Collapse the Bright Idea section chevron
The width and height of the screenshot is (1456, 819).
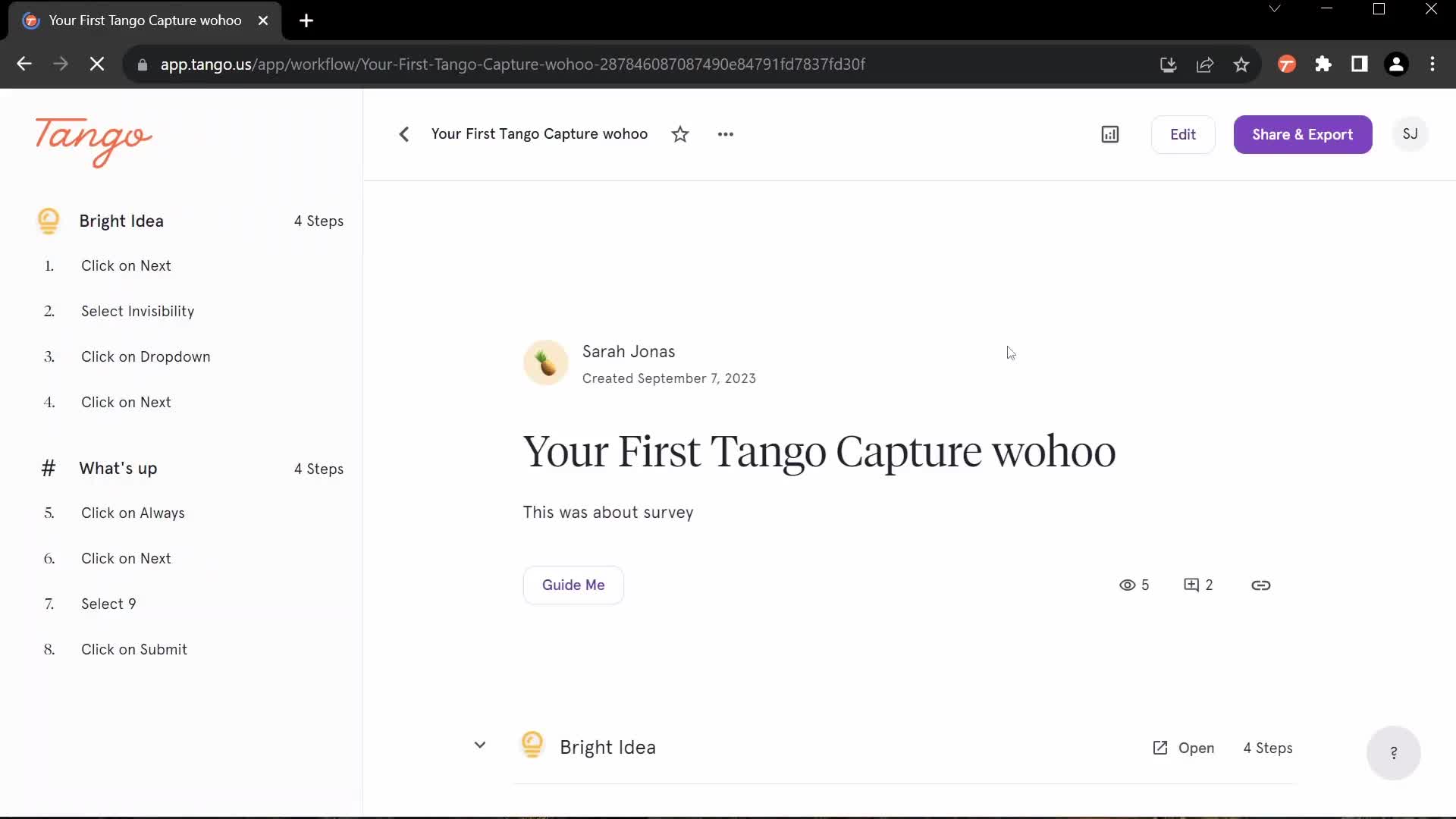coord(480,745)
